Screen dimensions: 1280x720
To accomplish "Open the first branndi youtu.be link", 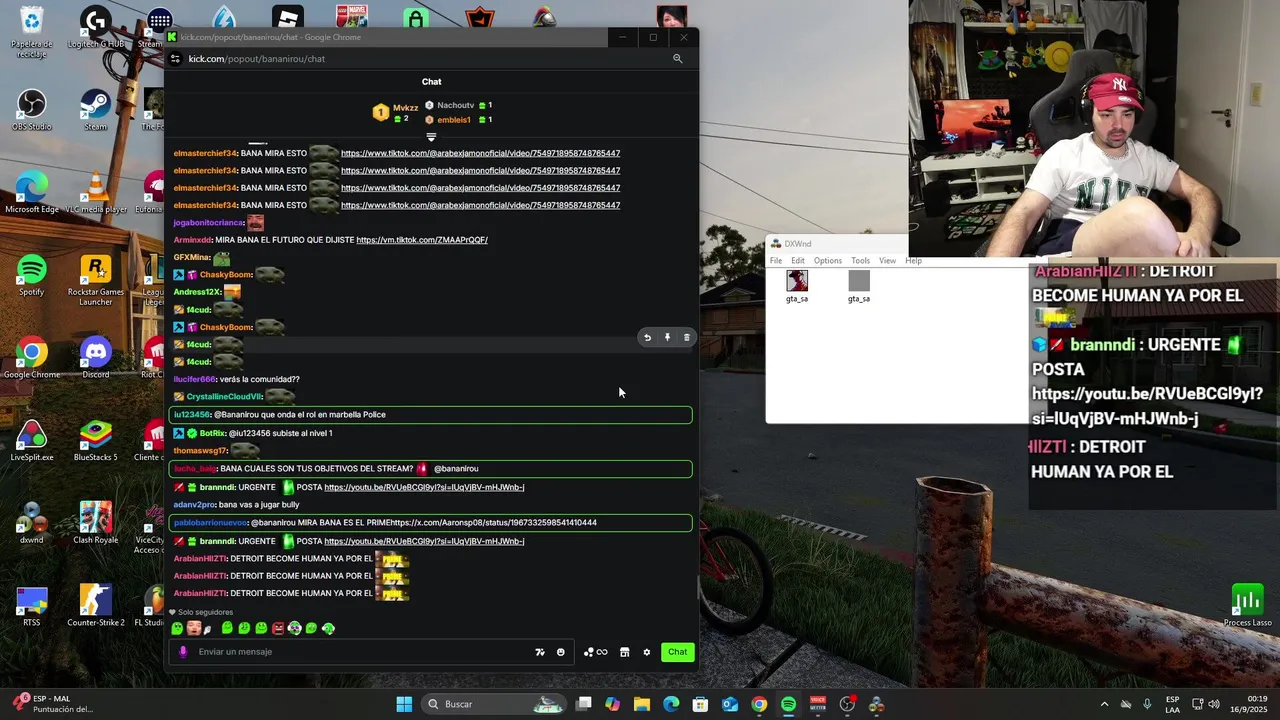I will 424,487.
